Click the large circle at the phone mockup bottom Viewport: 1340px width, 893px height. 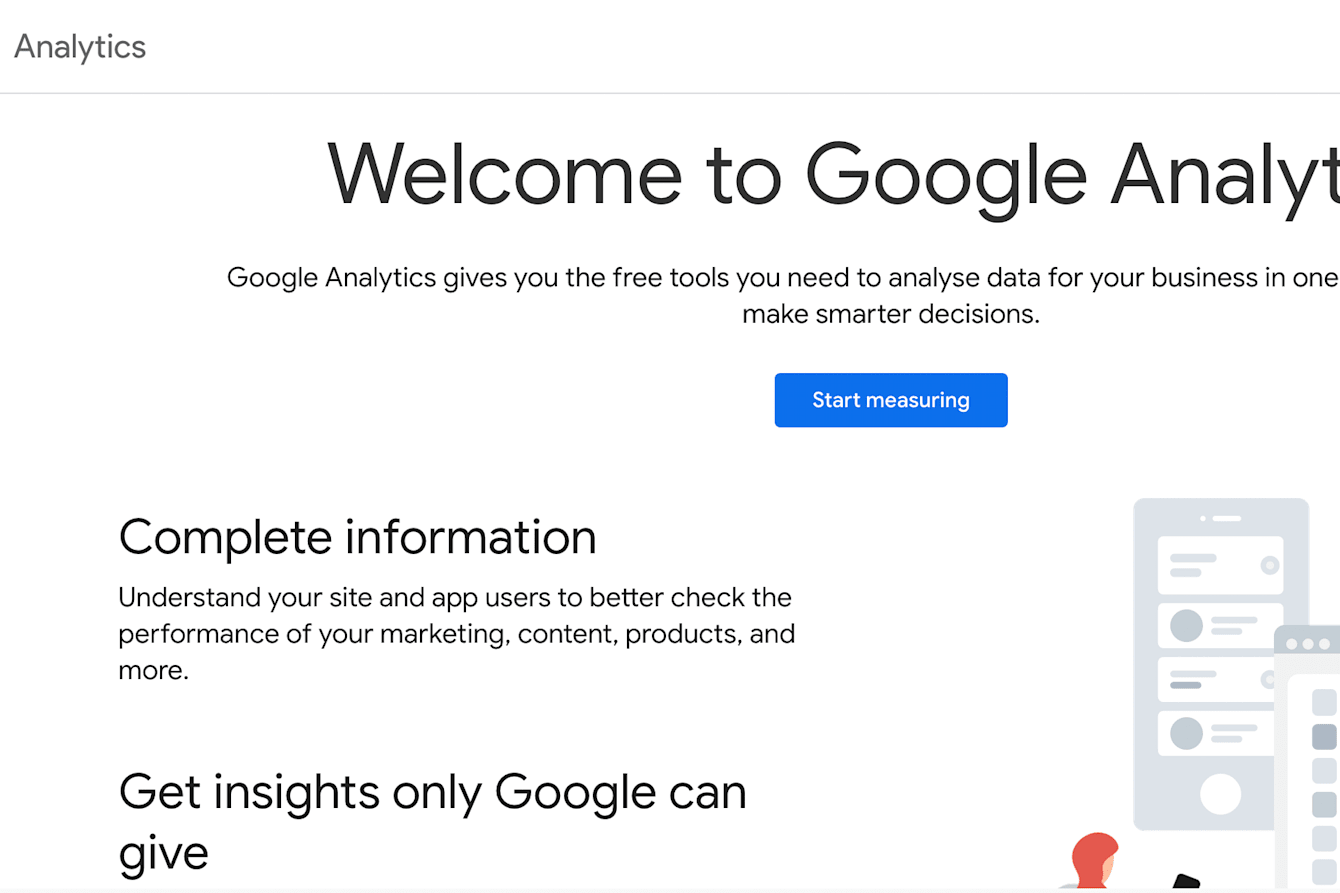click(x=1219, y=792)
